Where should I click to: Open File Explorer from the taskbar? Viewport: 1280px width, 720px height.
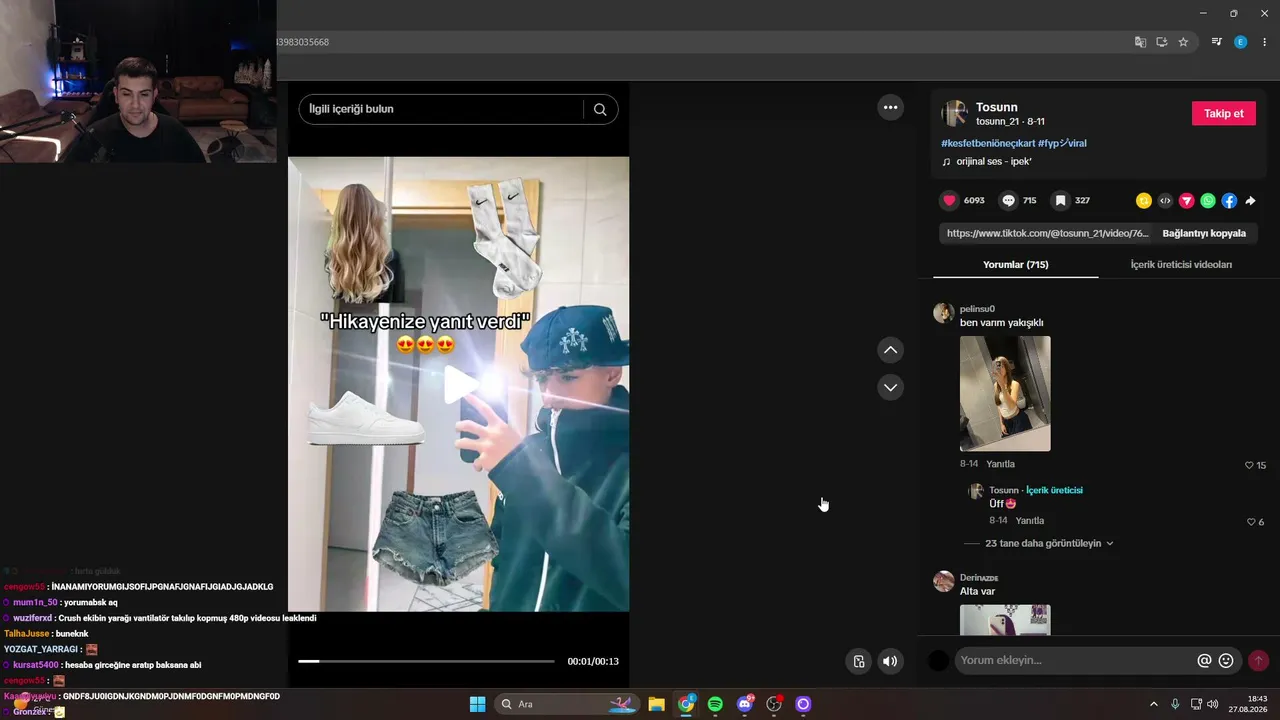(x=656, y=704)
